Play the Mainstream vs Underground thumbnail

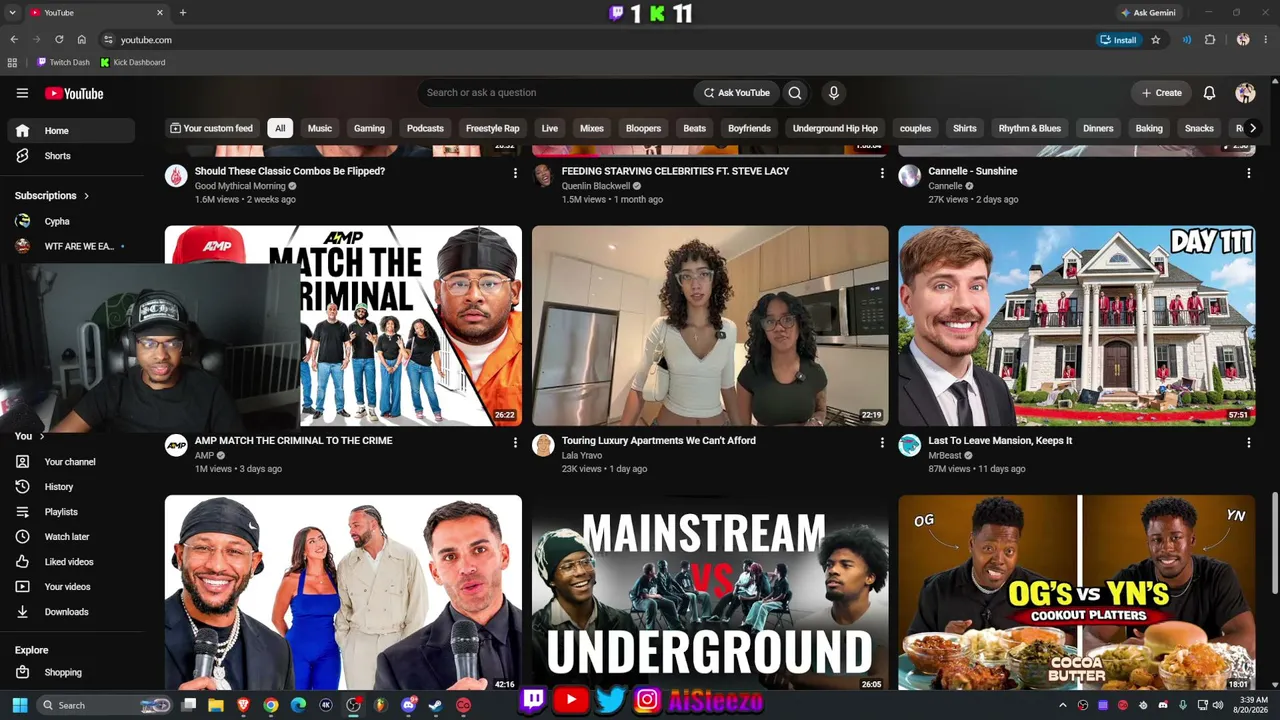[x=710, y=592]
